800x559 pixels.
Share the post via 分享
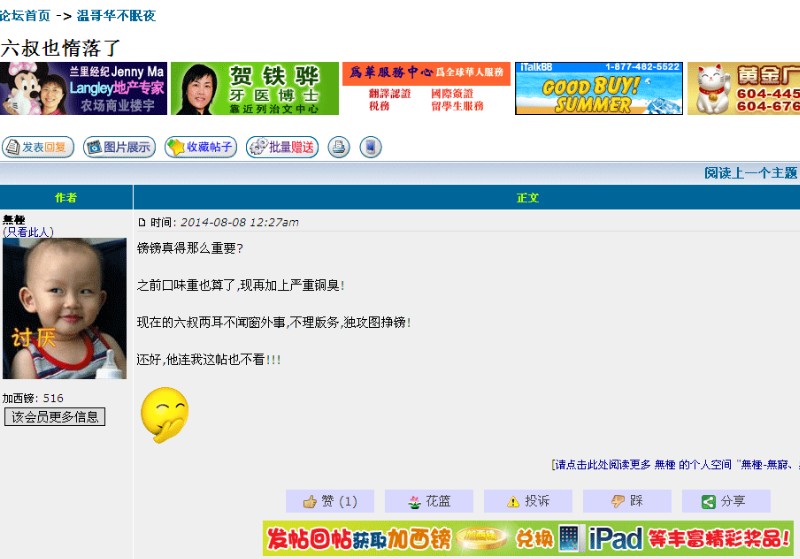[x=725, y=501]
